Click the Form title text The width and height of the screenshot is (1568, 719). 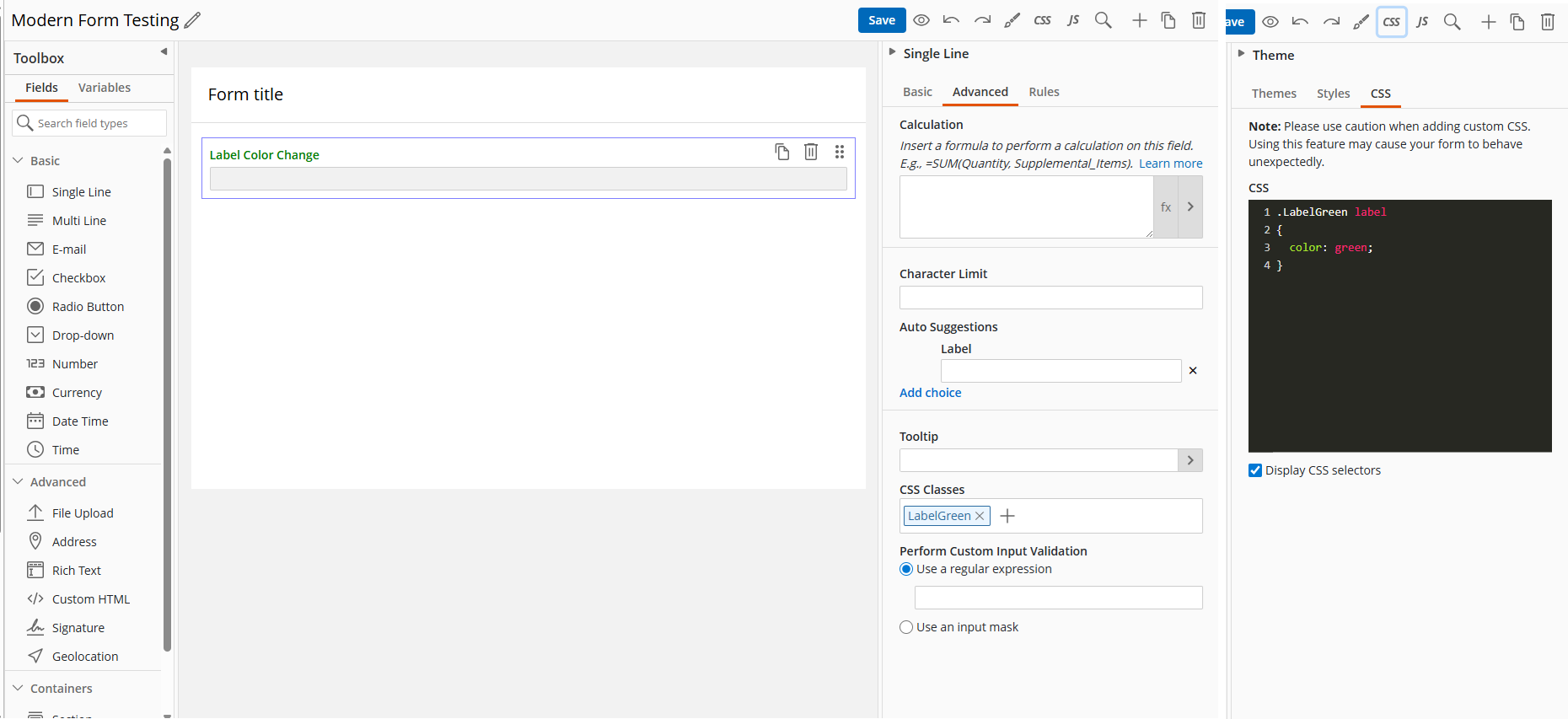245,94
